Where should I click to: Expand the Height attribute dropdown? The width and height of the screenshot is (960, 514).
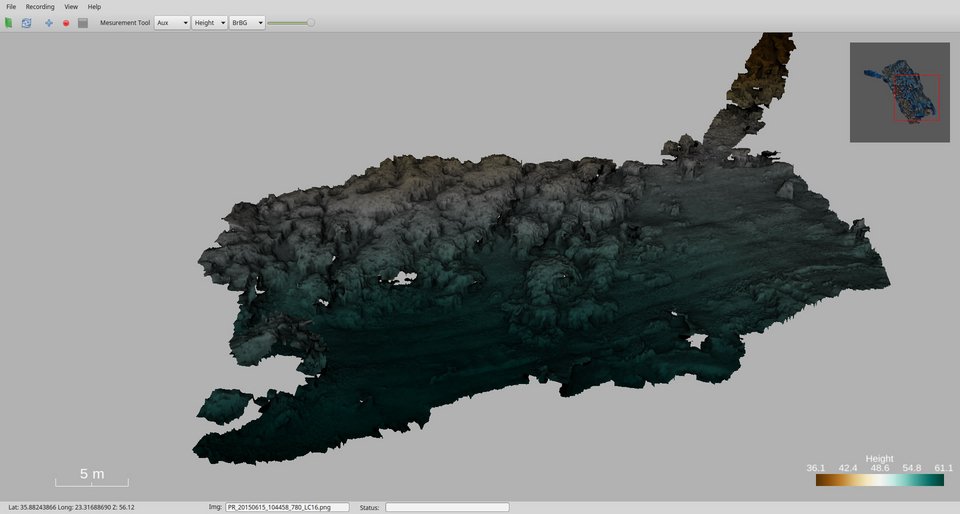(x=209, y=22)
